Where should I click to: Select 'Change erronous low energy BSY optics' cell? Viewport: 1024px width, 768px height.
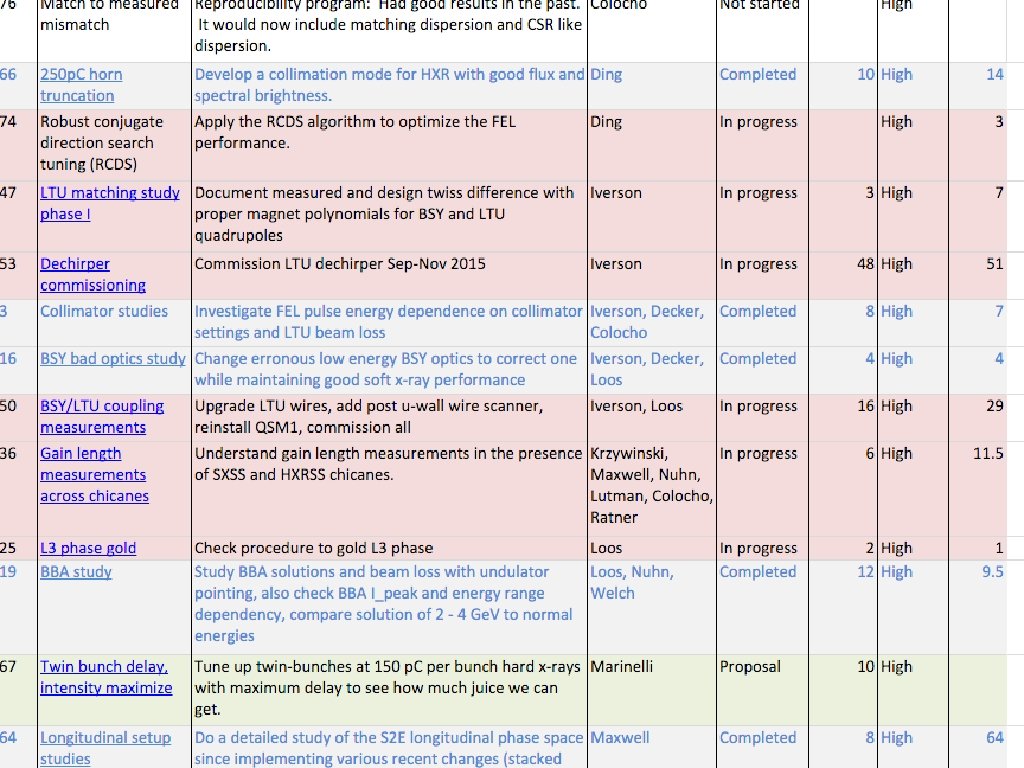(389, 370)
